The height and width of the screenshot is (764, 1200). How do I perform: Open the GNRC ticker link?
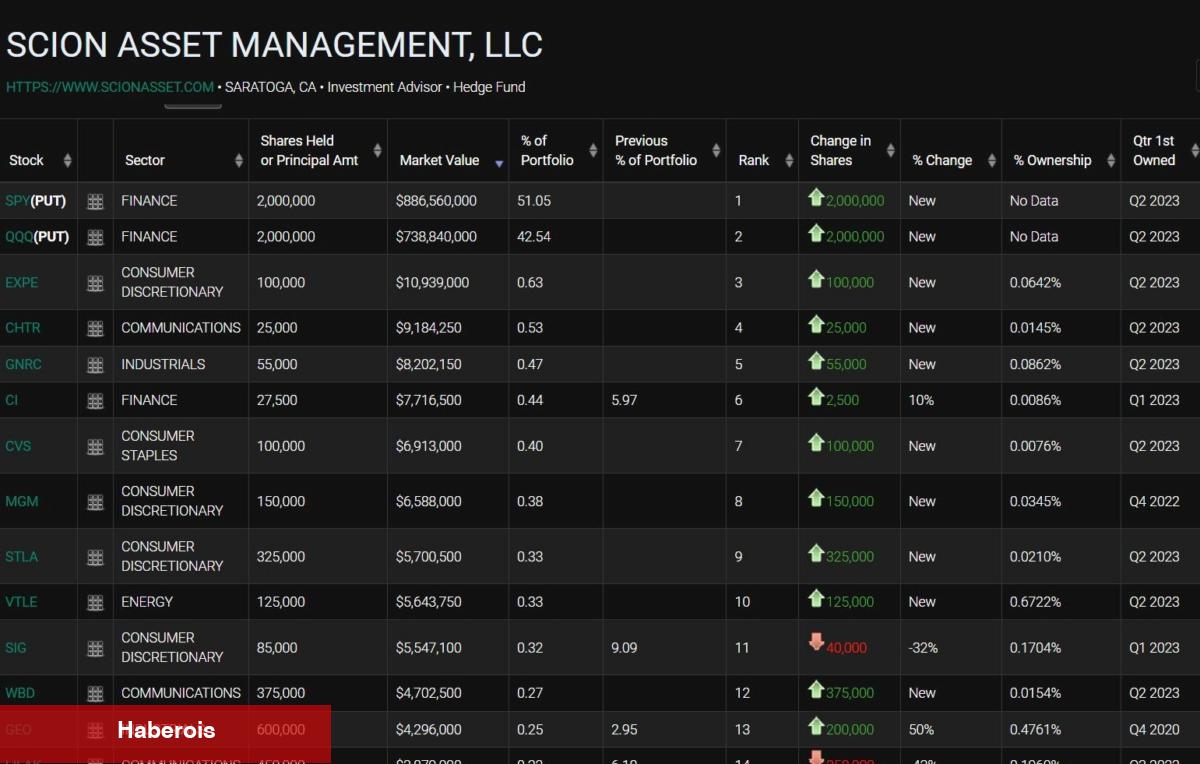tap(24, 365)
